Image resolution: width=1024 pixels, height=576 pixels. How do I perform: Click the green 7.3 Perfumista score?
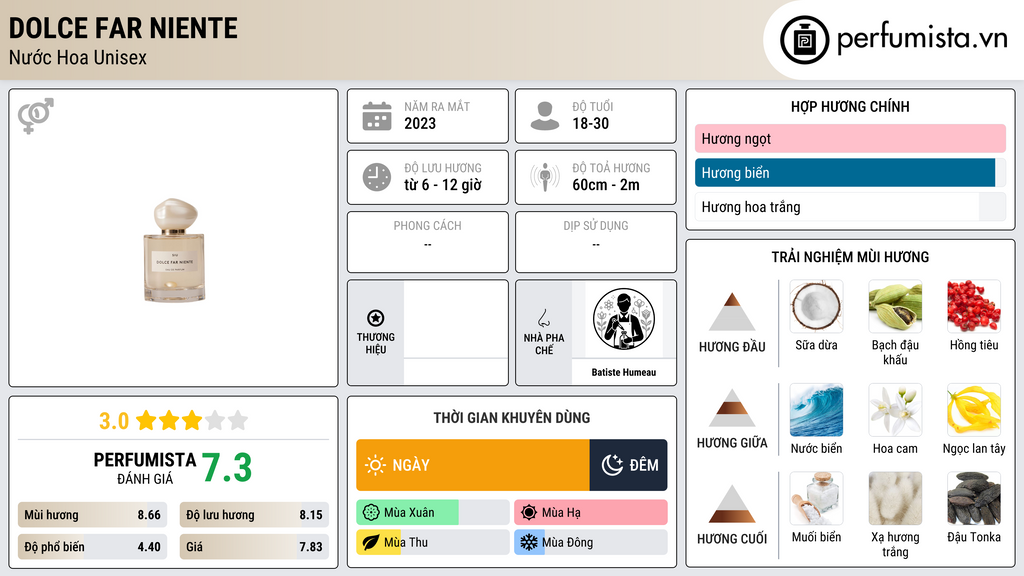pos(227,468)
